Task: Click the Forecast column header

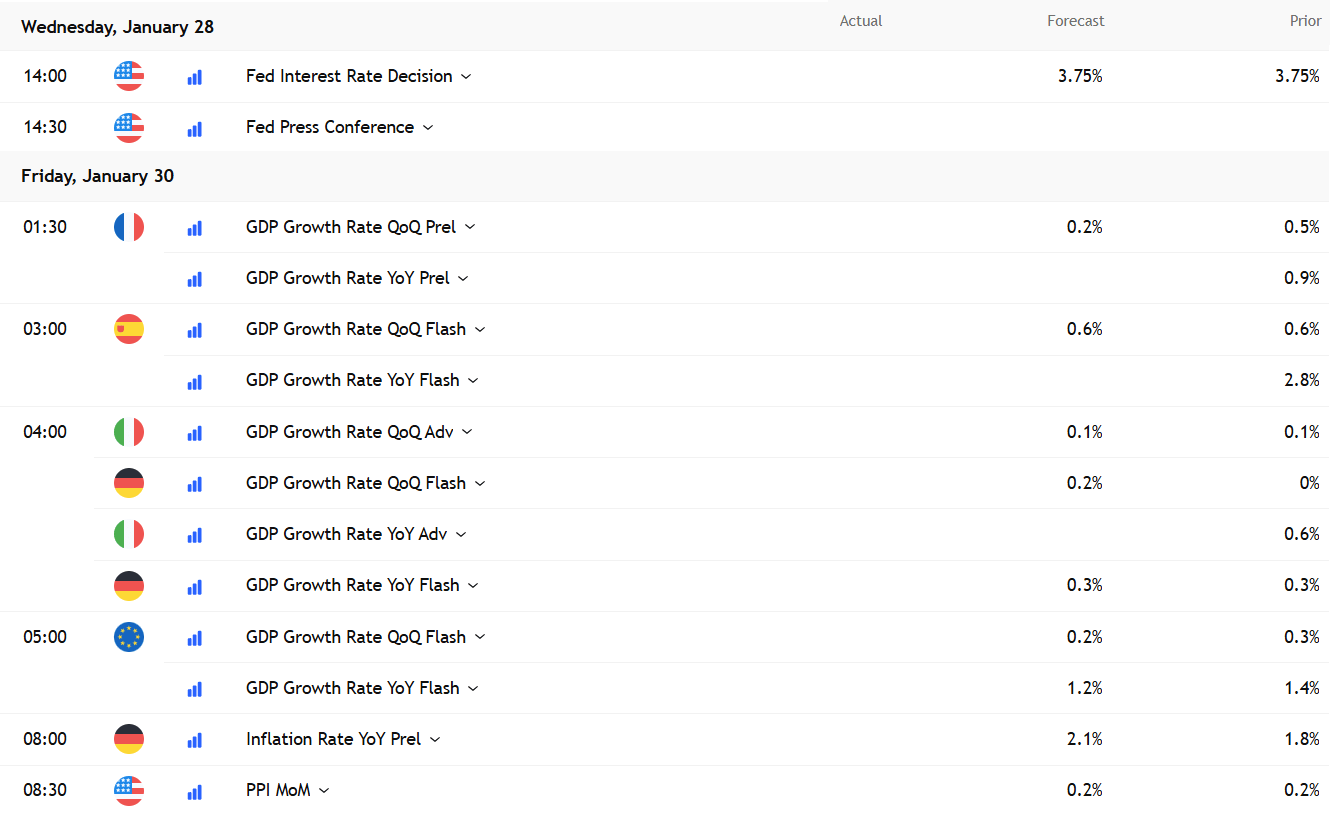Action: tap(1076, 21)
